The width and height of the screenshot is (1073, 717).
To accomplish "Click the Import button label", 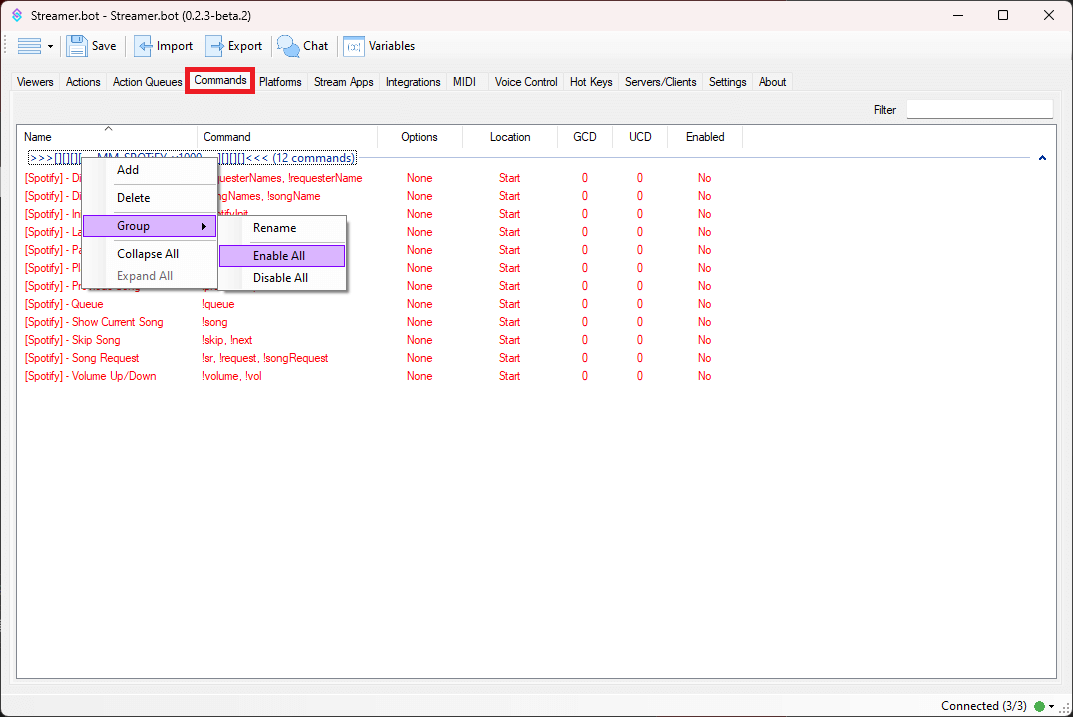I will pos(174,46).
